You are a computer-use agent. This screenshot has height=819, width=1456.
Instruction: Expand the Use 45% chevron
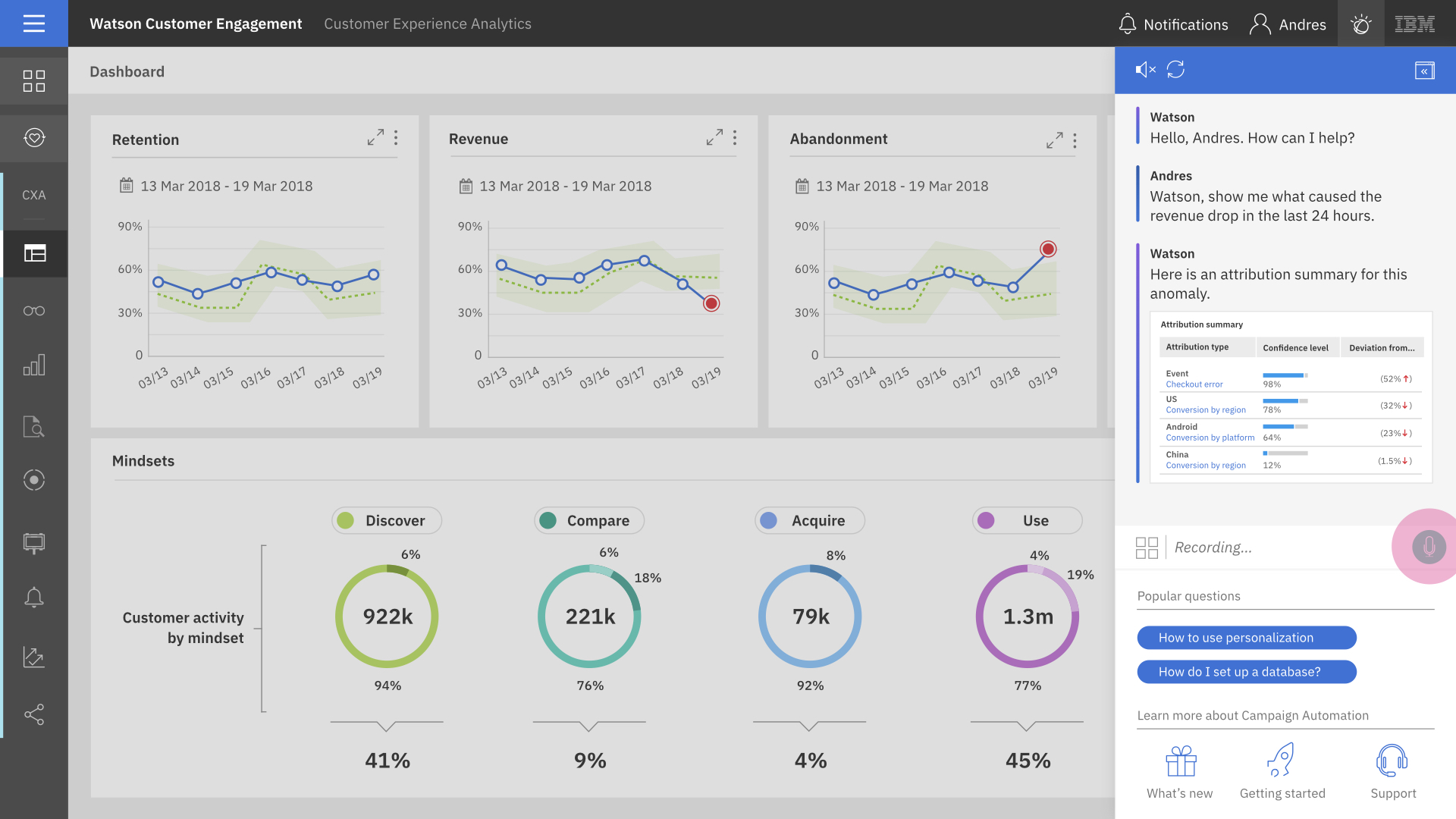pyautogui.click(x=1027, y=726)
